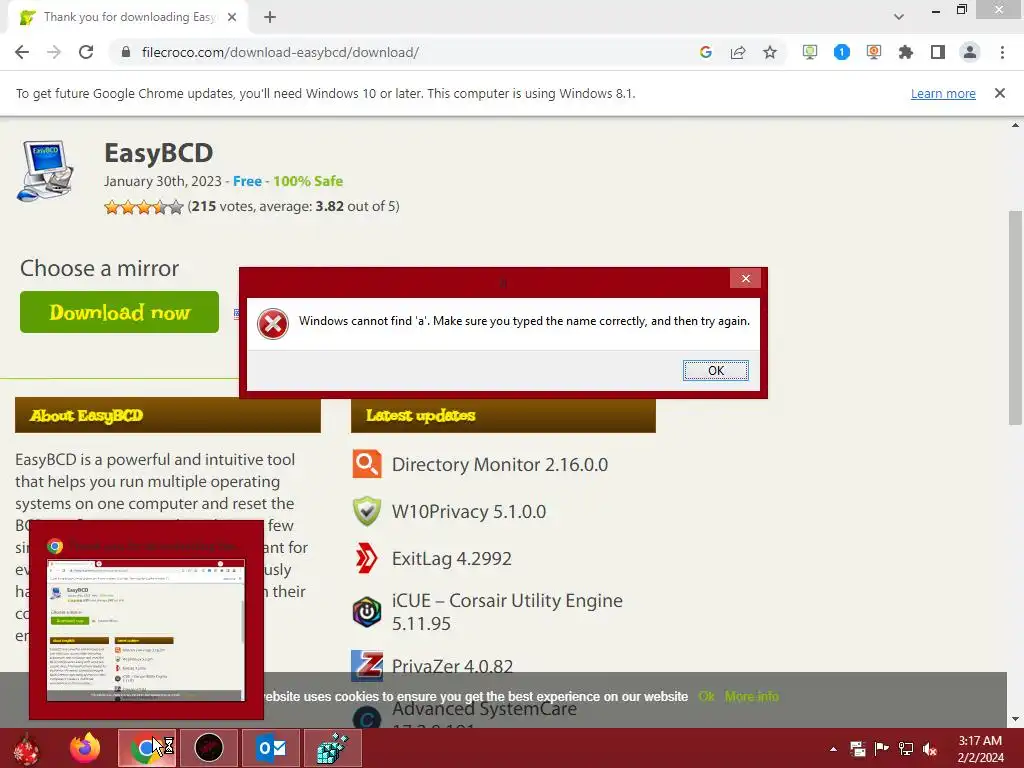The image size is (1024, 768).
Task: Click the taskbar clock showing 3:17 AM
Action: [x=980, y=749]
